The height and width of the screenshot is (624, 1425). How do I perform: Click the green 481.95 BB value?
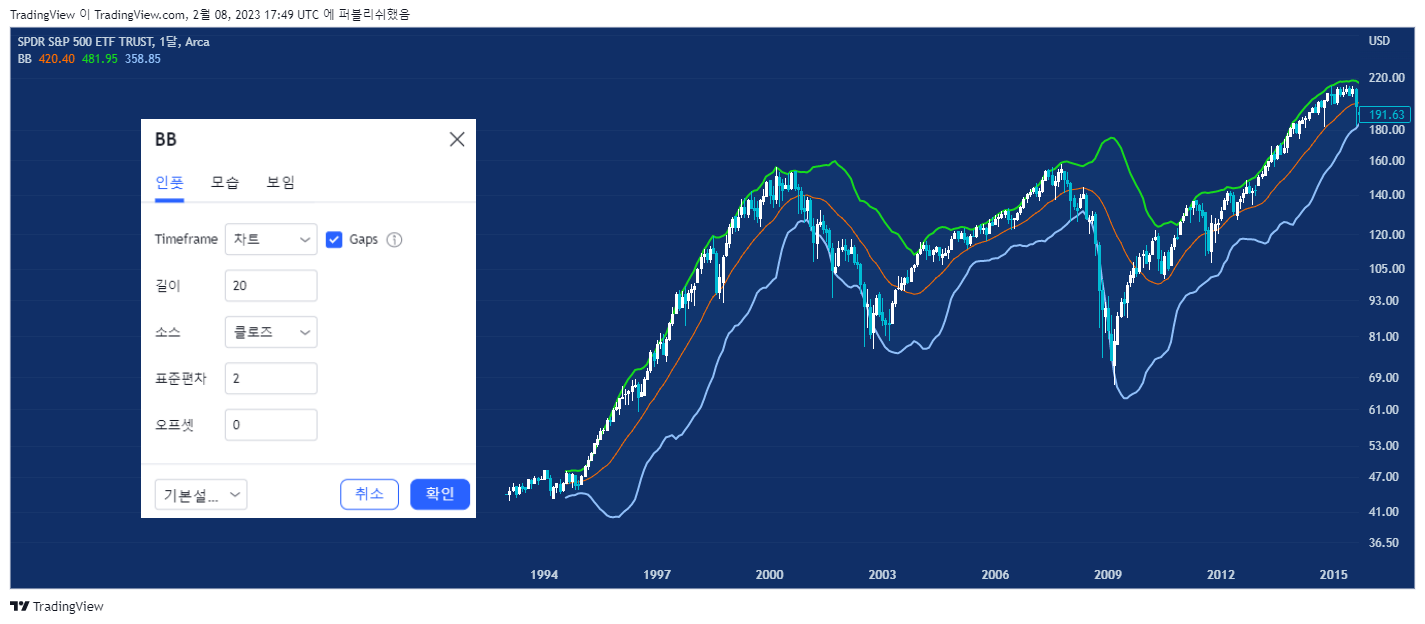100,59
